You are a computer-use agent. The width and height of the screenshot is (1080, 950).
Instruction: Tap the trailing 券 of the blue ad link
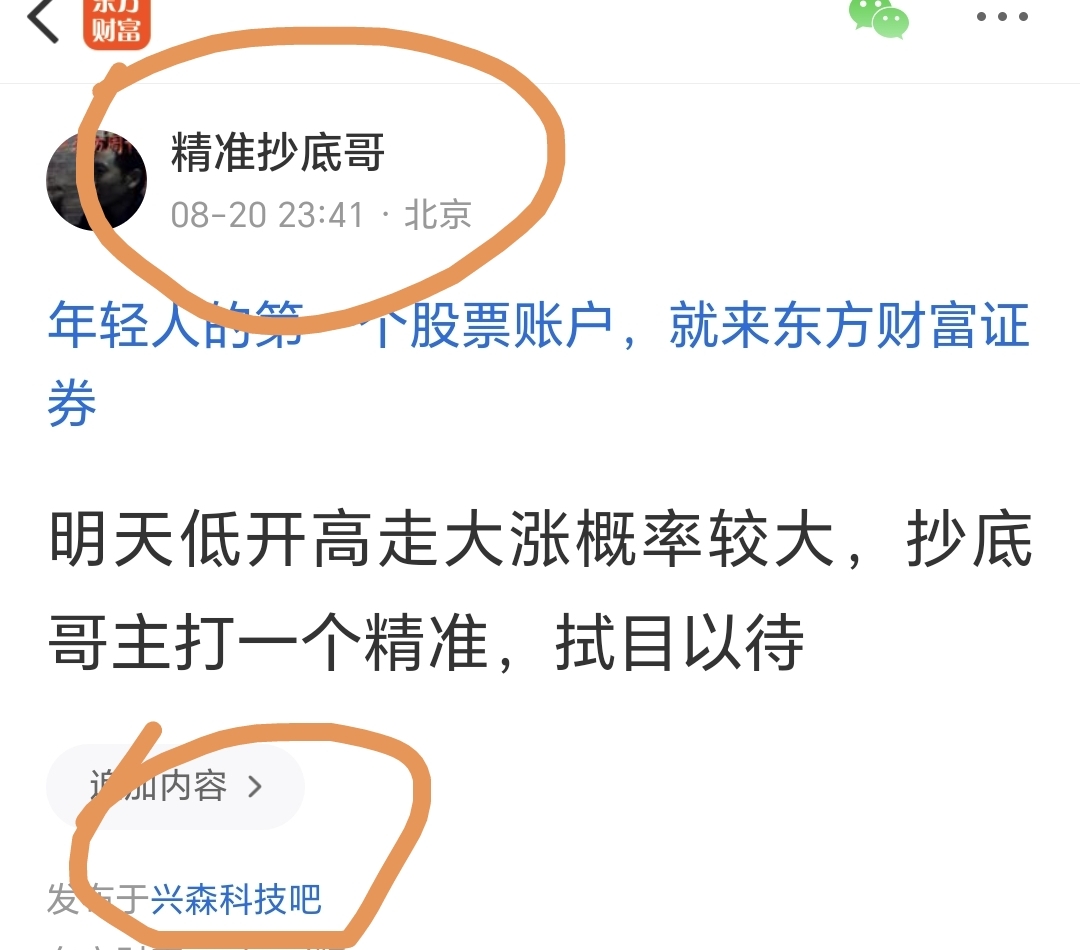[x=72, y=403]
